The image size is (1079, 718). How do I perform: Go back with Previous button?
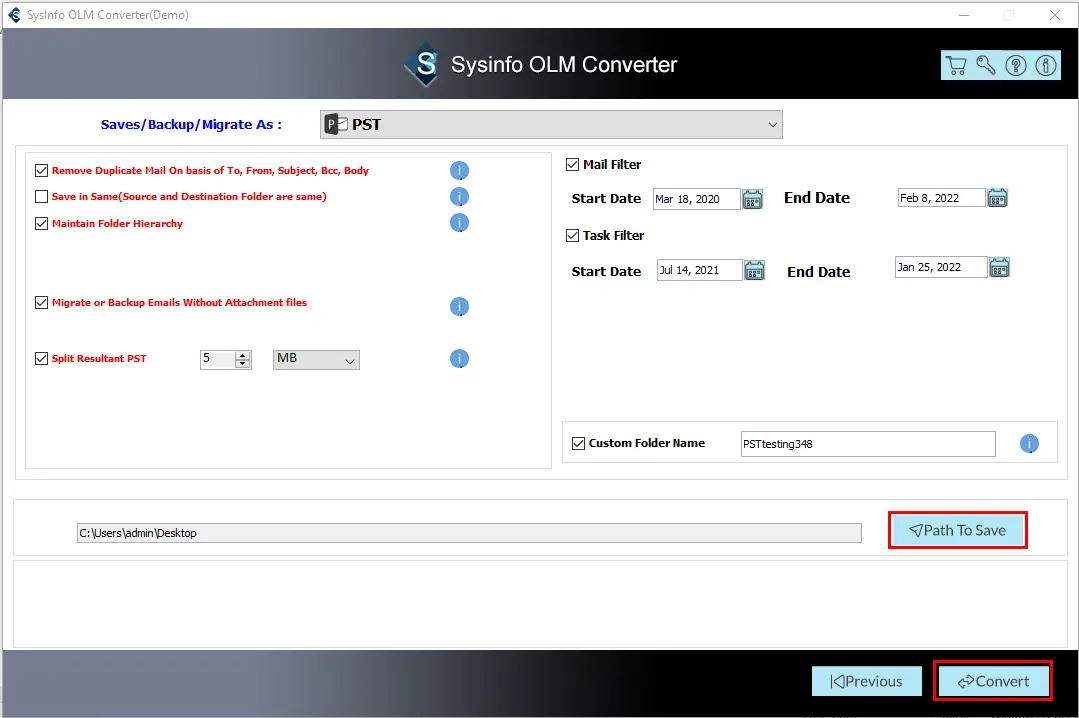click(866, 681)
